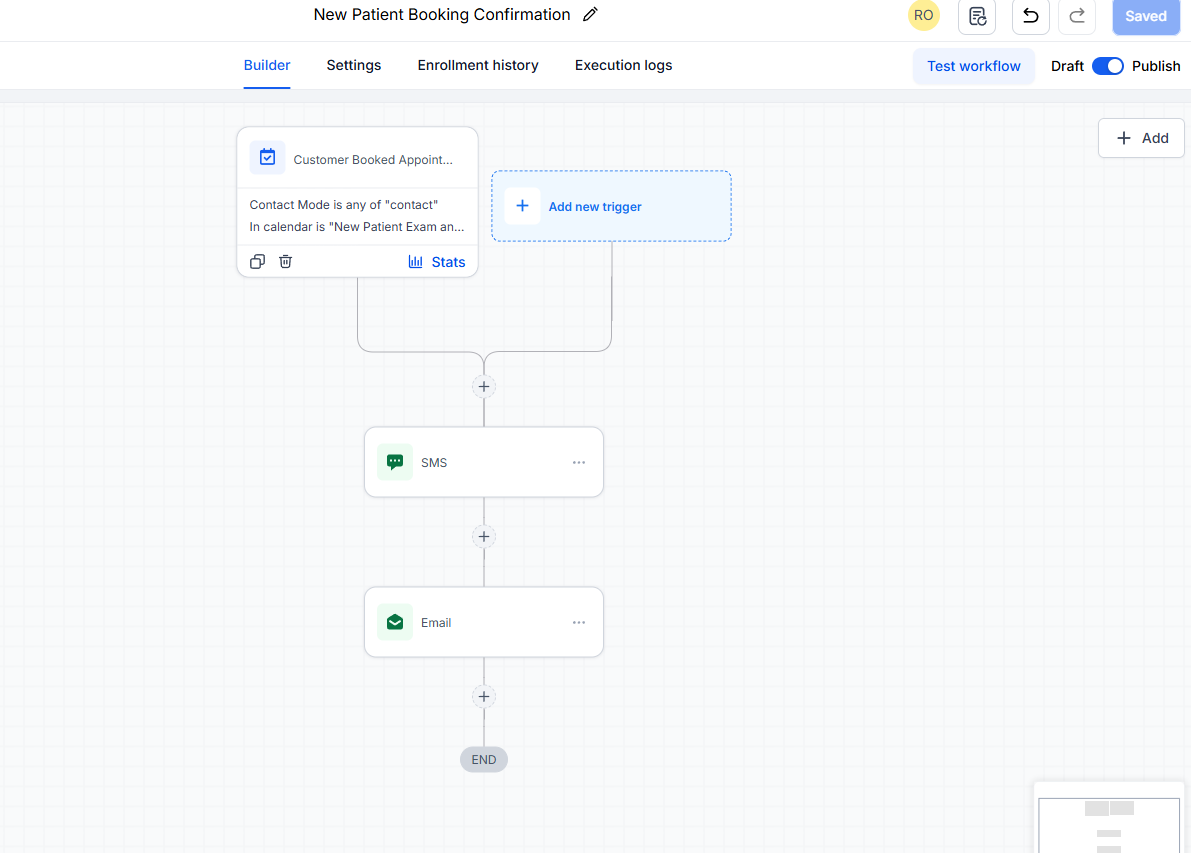Open trigger Stats
1191x853 pixels.
tap(437, 262)
